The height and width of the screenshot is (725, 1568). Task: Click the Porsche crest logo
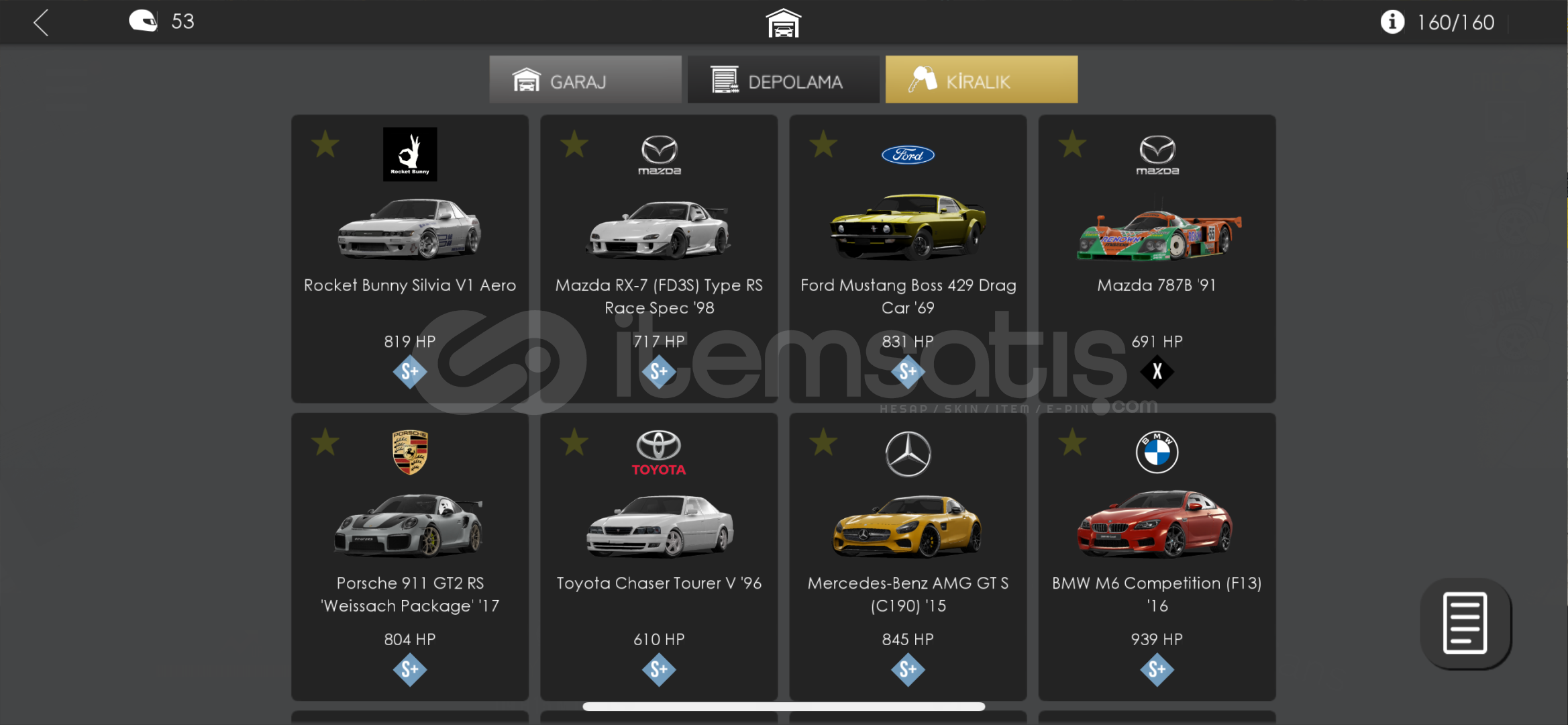(410, 452)
